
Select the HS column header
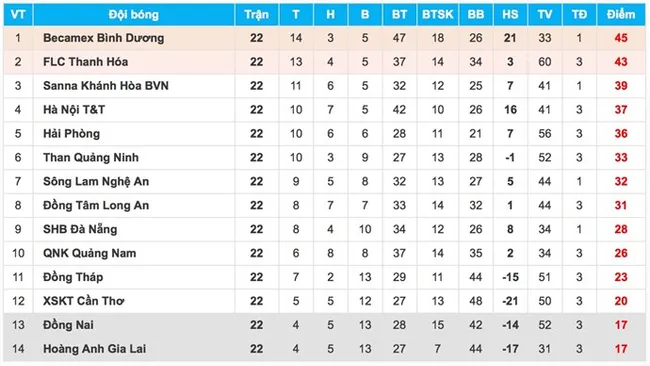510,15
